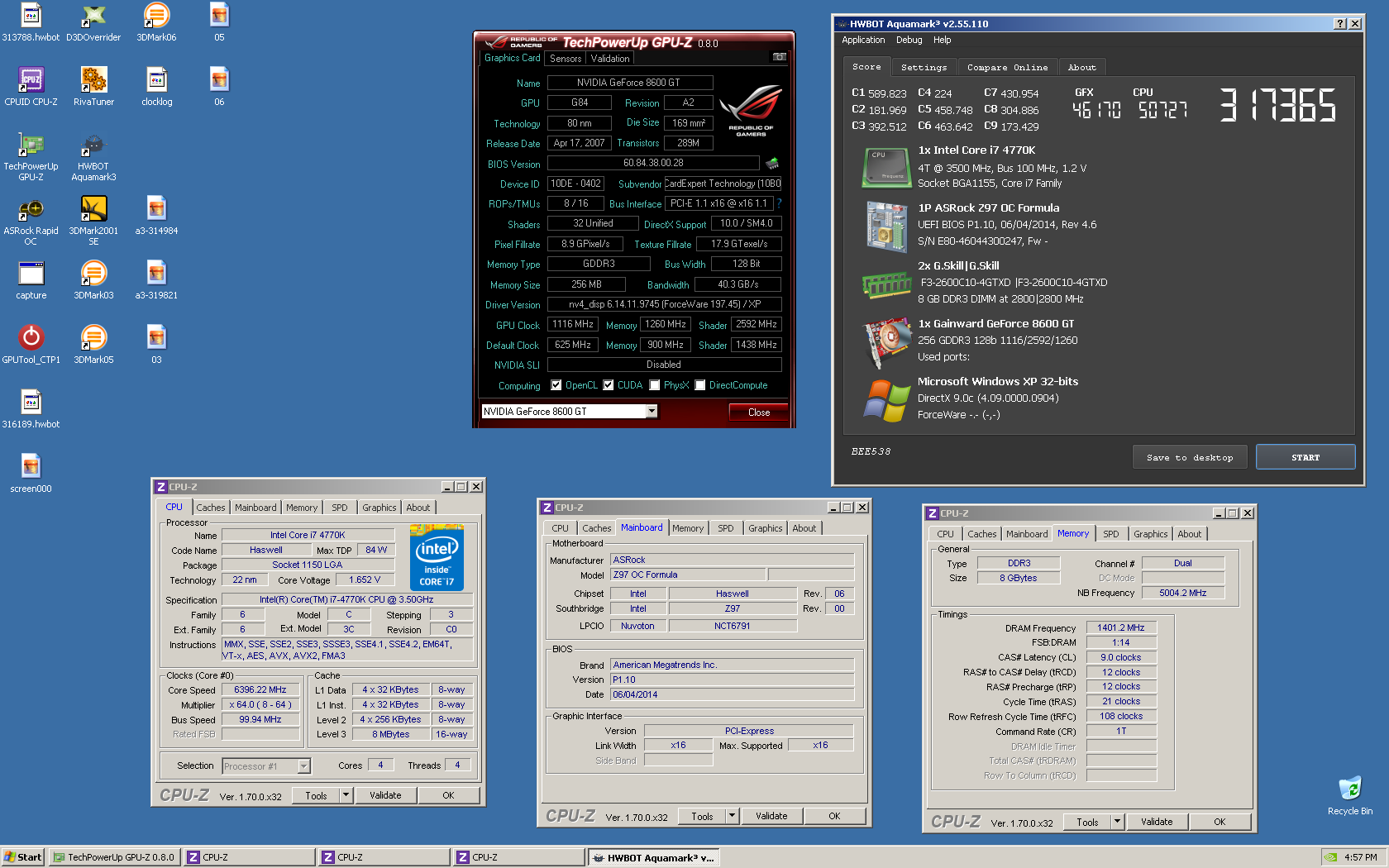Open the clocklog desktop file
Screen dimensions: 1389x868
pyautogui.click(x=156, y=87)
